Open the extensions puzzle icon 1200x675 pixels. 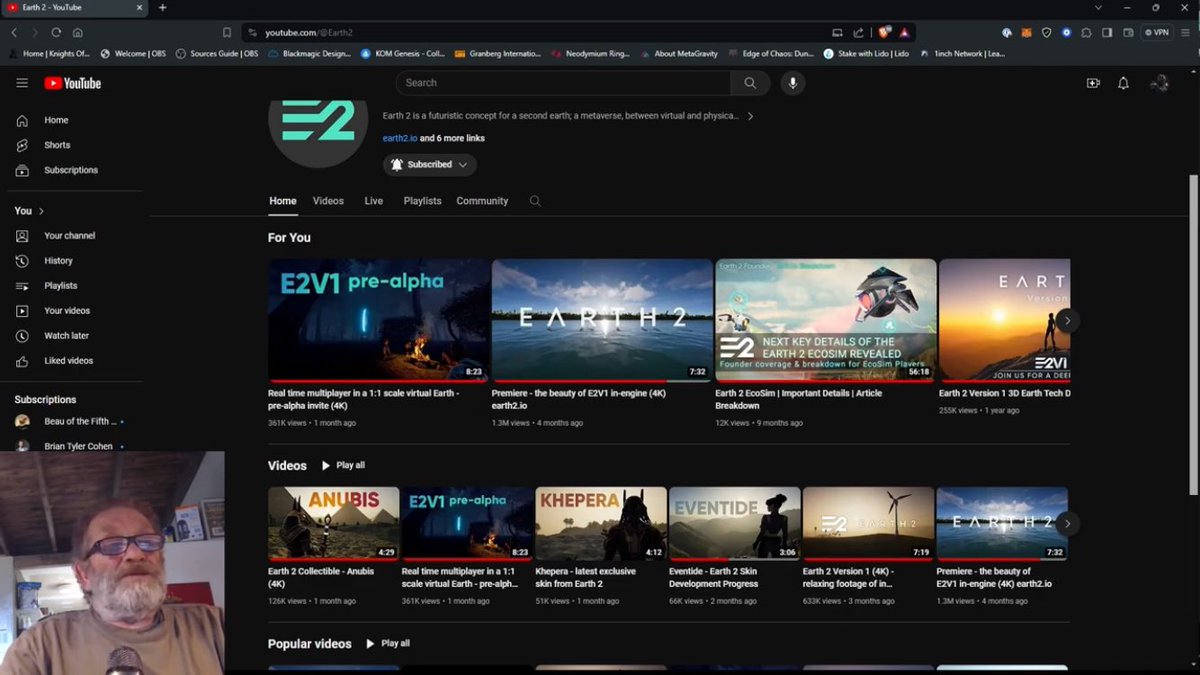click(x=1086, y=32)
